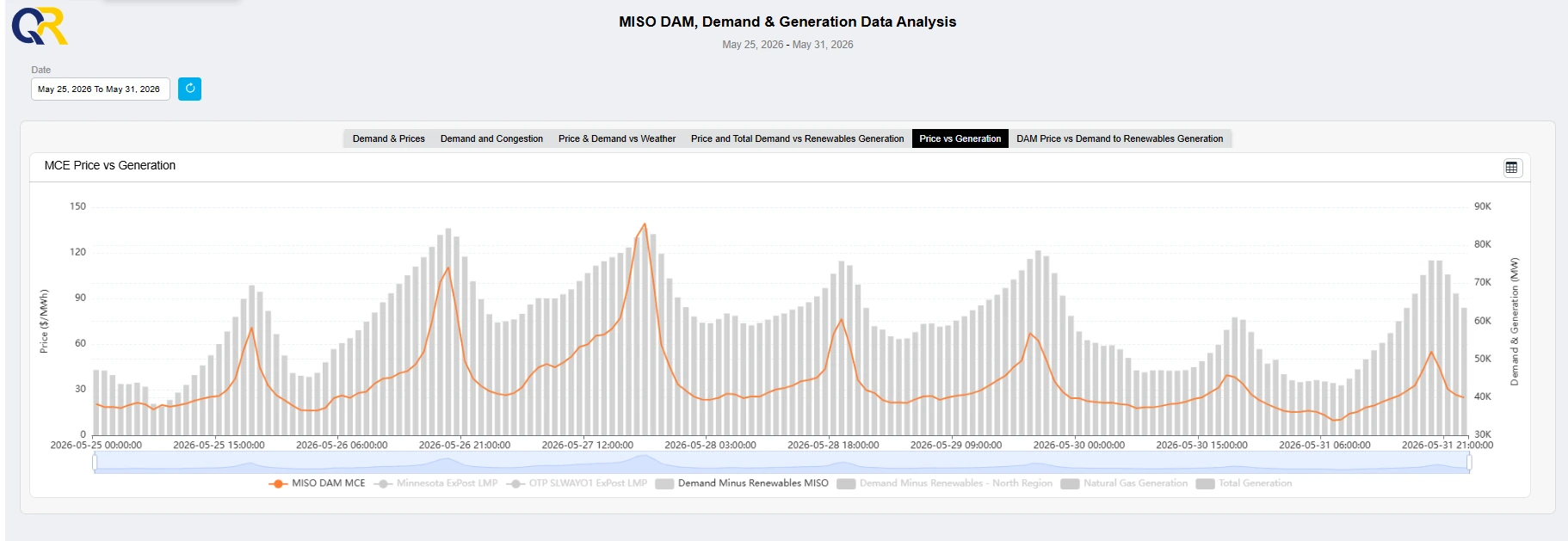The width and height of the screenshot is (1568, 541).
Task: Click left handle of chart zoom slider
Action: click(95, 463)
